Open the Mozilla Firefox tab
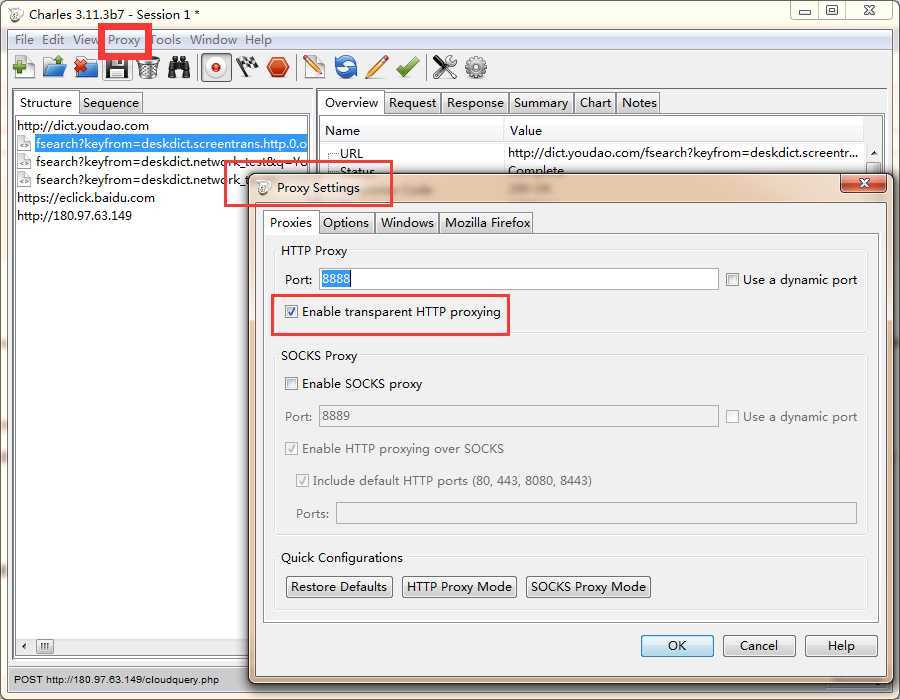This screenshot has width=900, height=700. [x=487, y=223]
